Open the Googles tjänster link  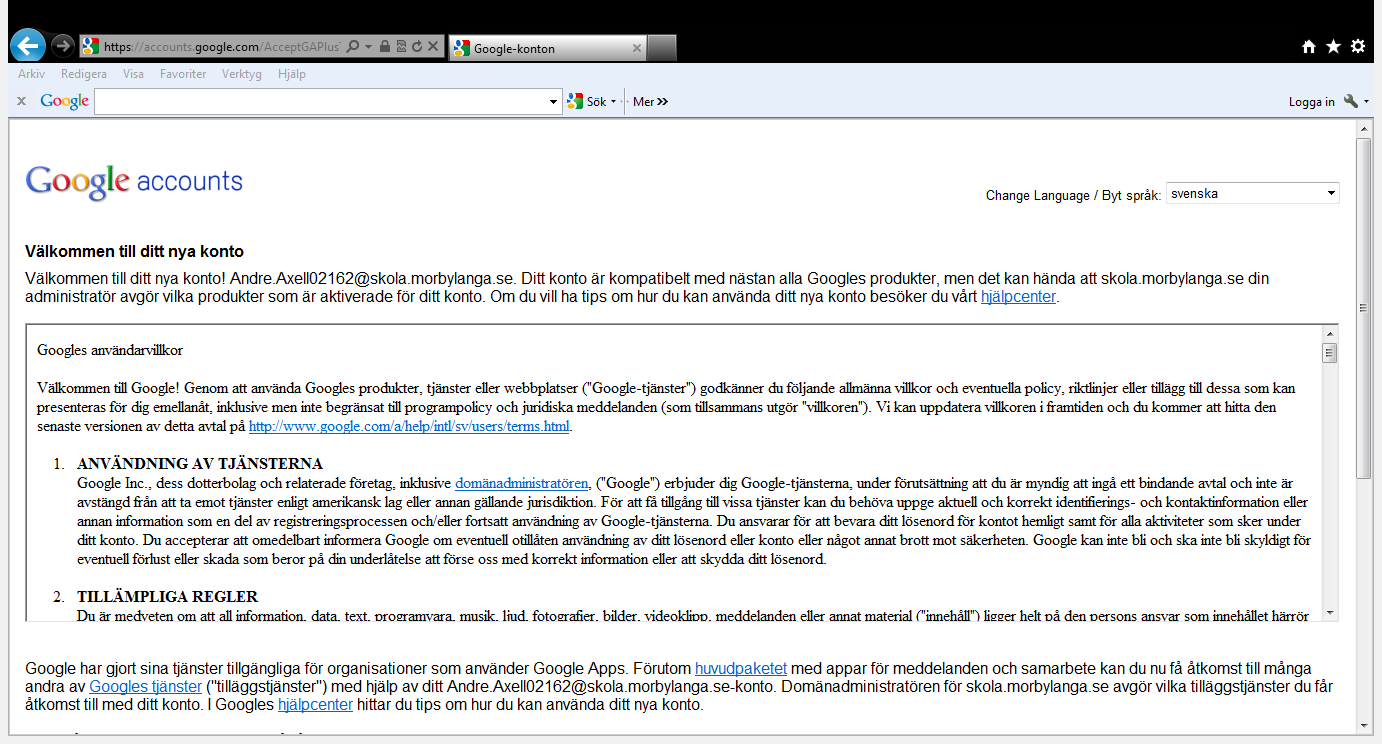[145, 687]
